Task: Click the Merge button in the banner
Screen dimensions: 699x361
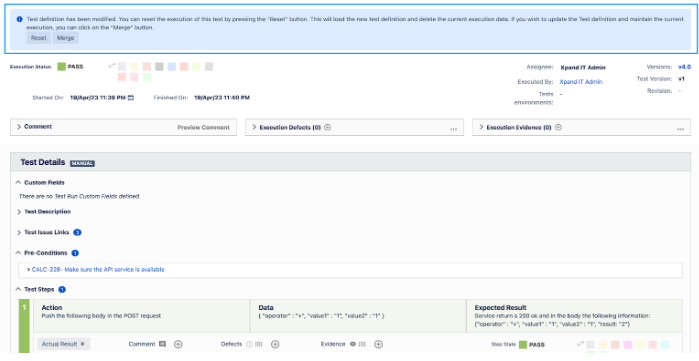Action: [x=66, y=38]
